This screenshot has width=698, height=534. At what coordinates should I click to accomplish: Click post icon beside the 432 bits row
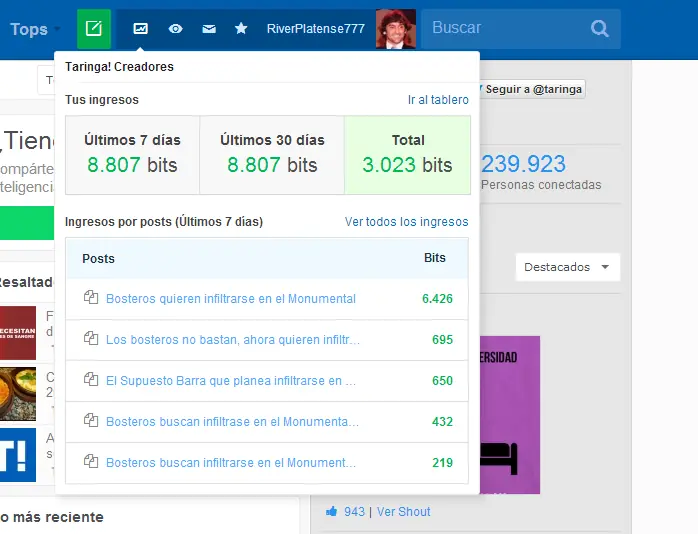tap(91, 420)
